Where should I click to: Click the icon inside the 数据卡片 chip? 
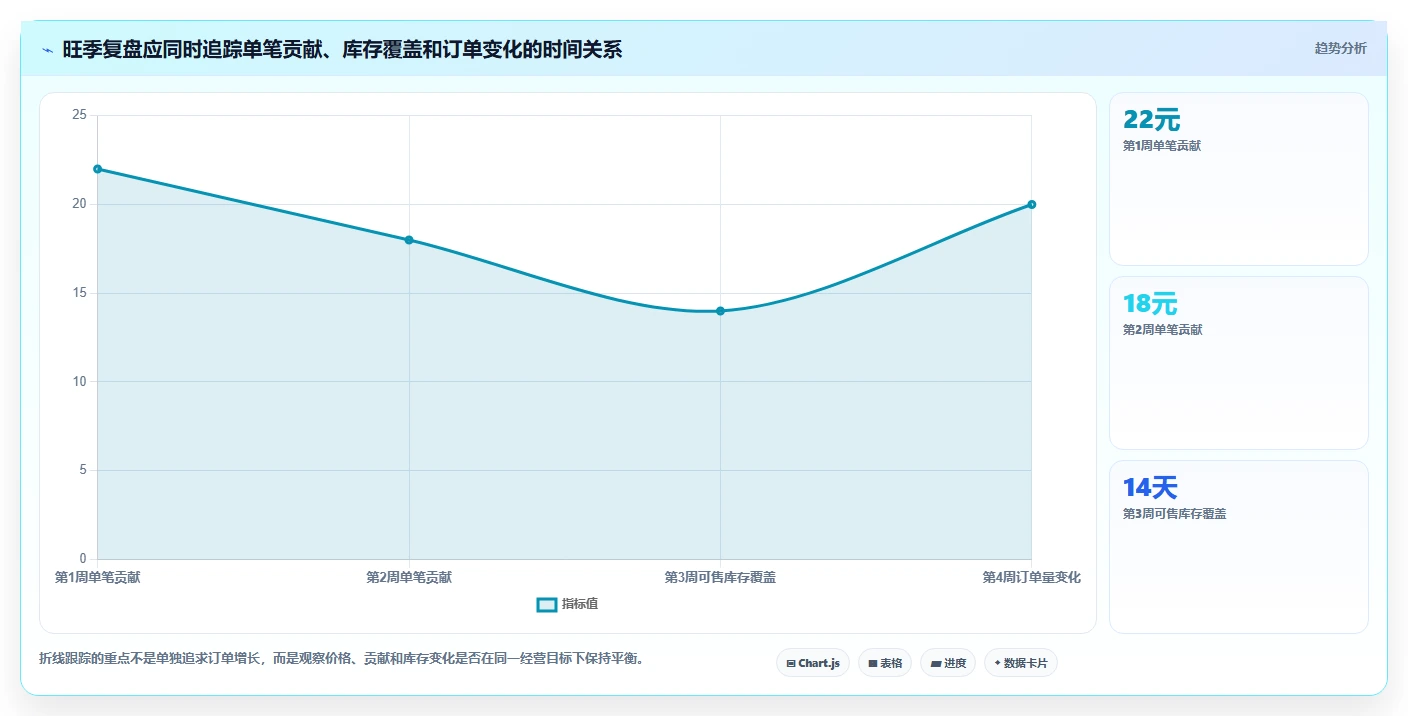(998, 663)
